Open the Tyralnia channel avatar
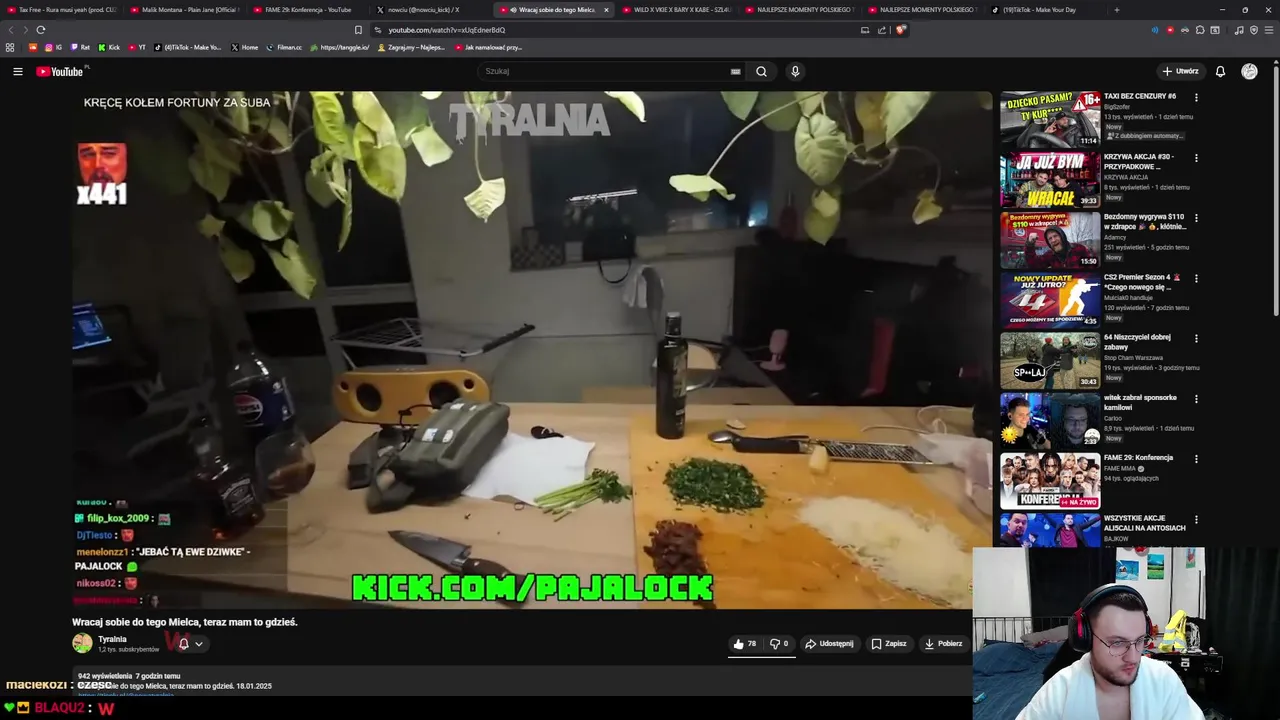The width and height of the screenshot is (1280, 720). click(x=82, y=644)
